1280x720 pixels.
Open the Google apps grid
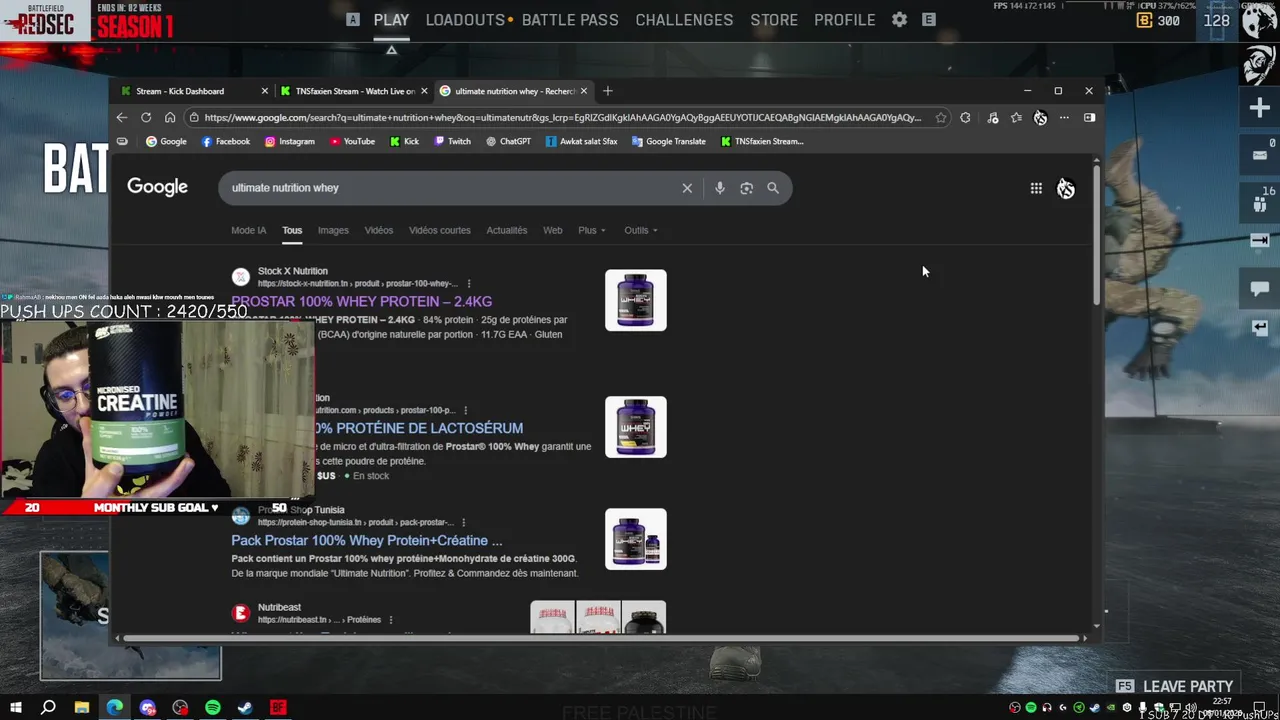click(x=1036, y=188)
